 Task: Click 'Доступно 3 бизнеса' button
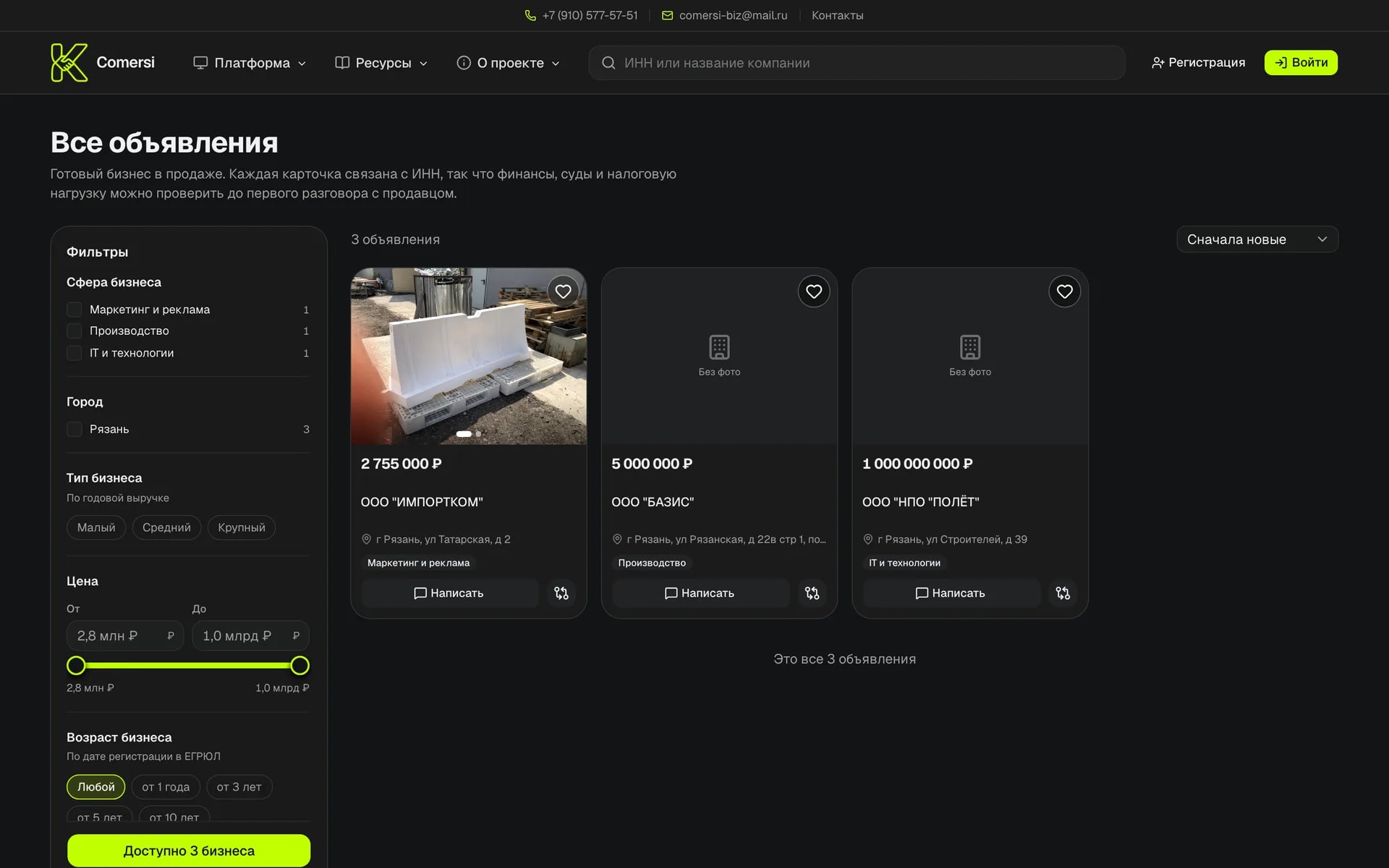click(189, 851)
